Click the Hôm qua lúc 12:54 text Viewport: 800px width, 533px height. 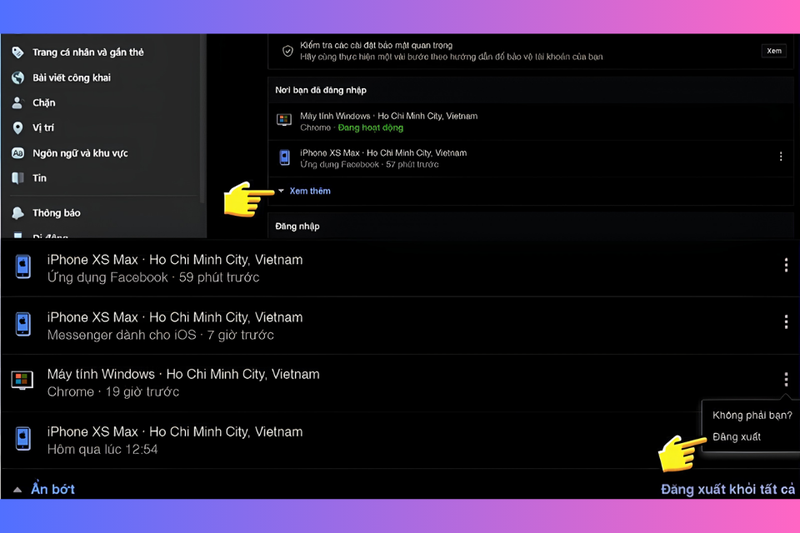coord(103,449)
